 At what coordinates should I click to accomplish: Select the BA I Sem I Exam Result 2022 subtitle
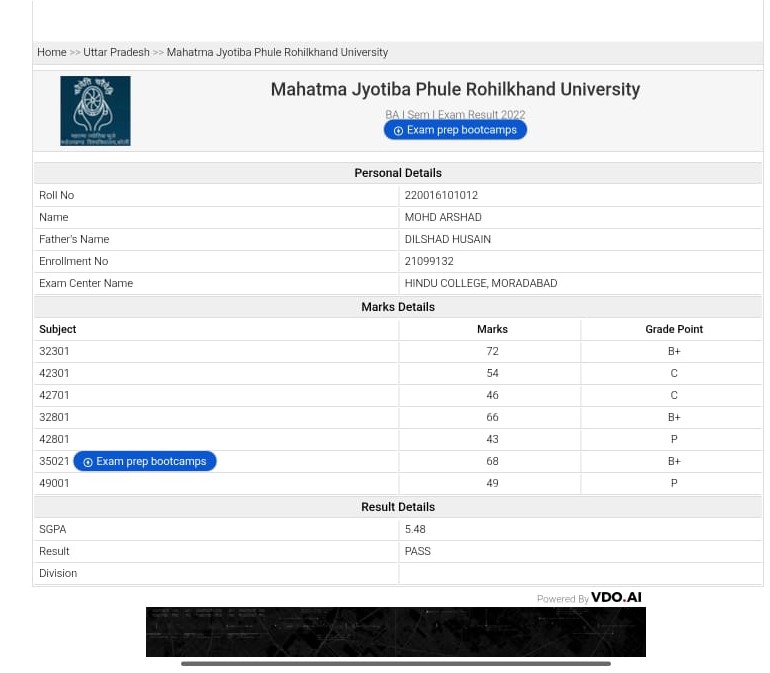click(x=455, y=114)
